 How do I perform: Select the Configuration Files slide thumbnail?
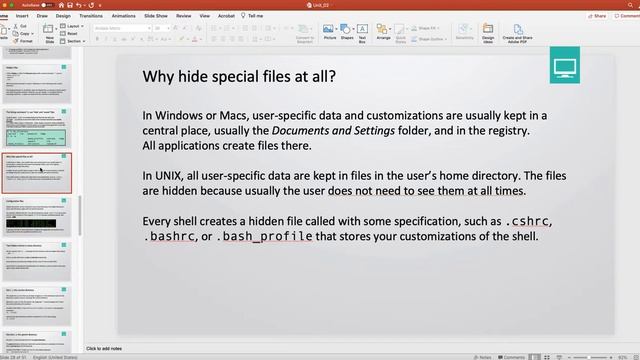point(37,217)
